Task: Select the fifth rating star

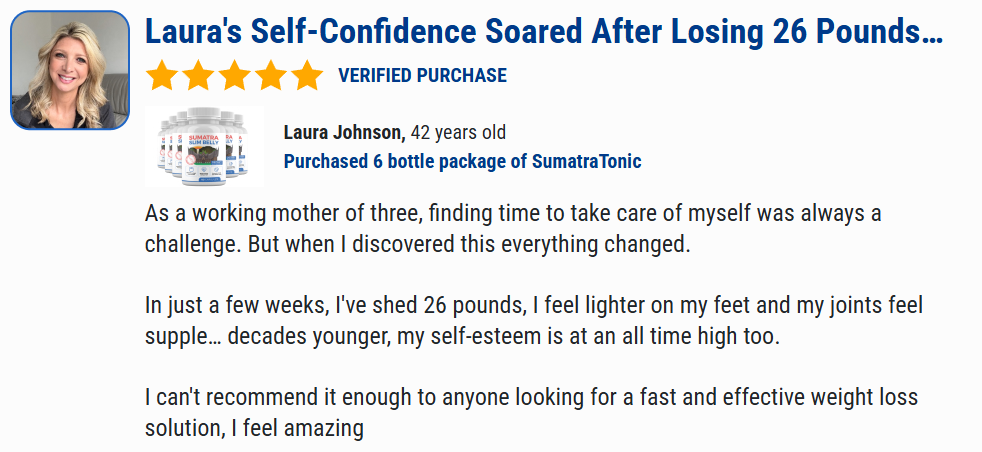Action: click(x=306, y=76)
